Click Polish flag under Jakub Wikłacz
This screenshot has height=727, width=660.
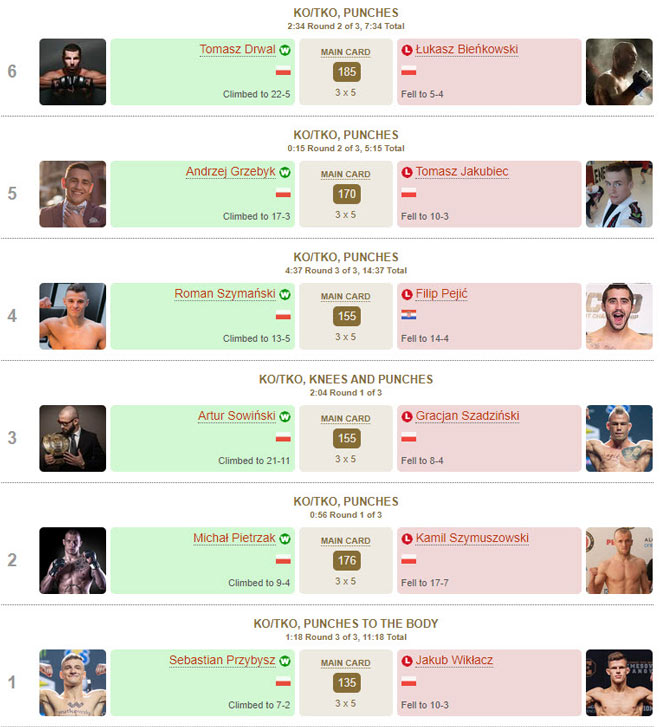pos(408,682)
